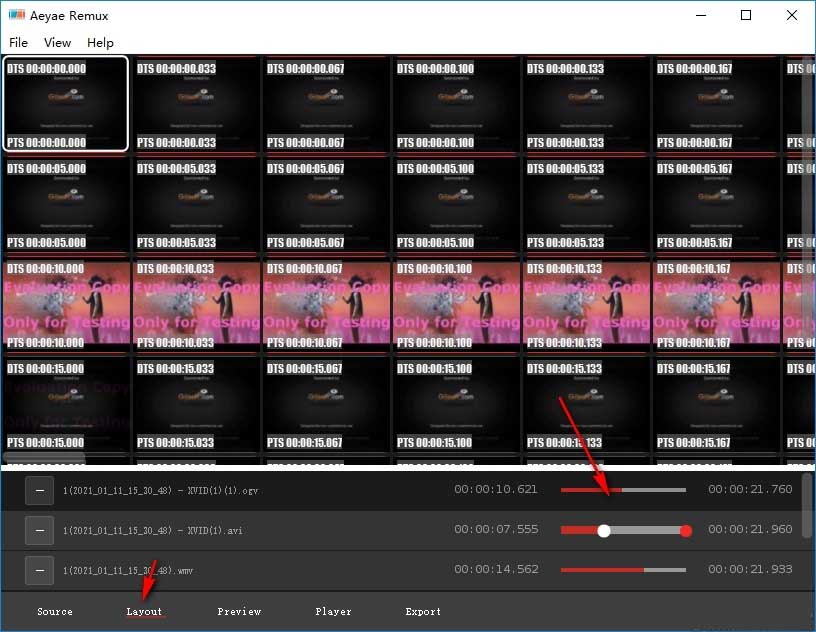Open the File menu
Screen dimensions: 816x632
click(18, 42)
